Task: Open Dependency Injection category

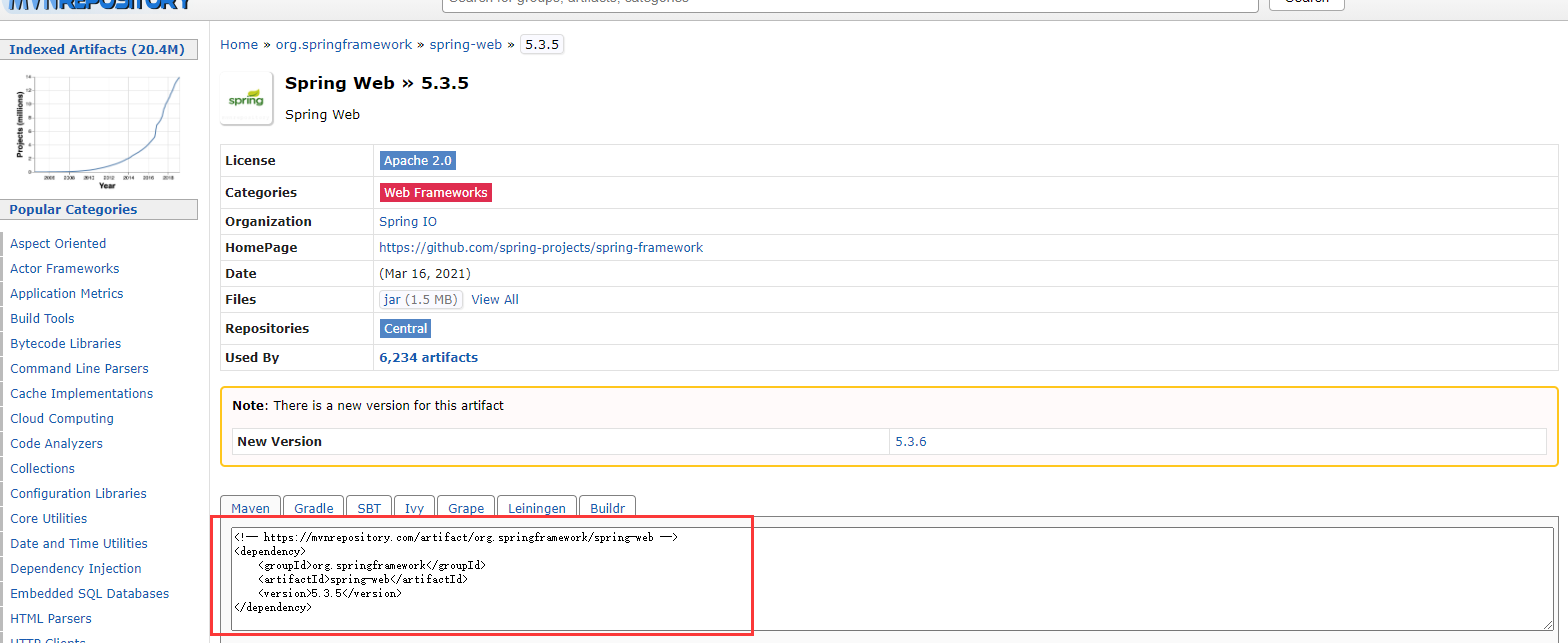Action: [x=76, y=568]
